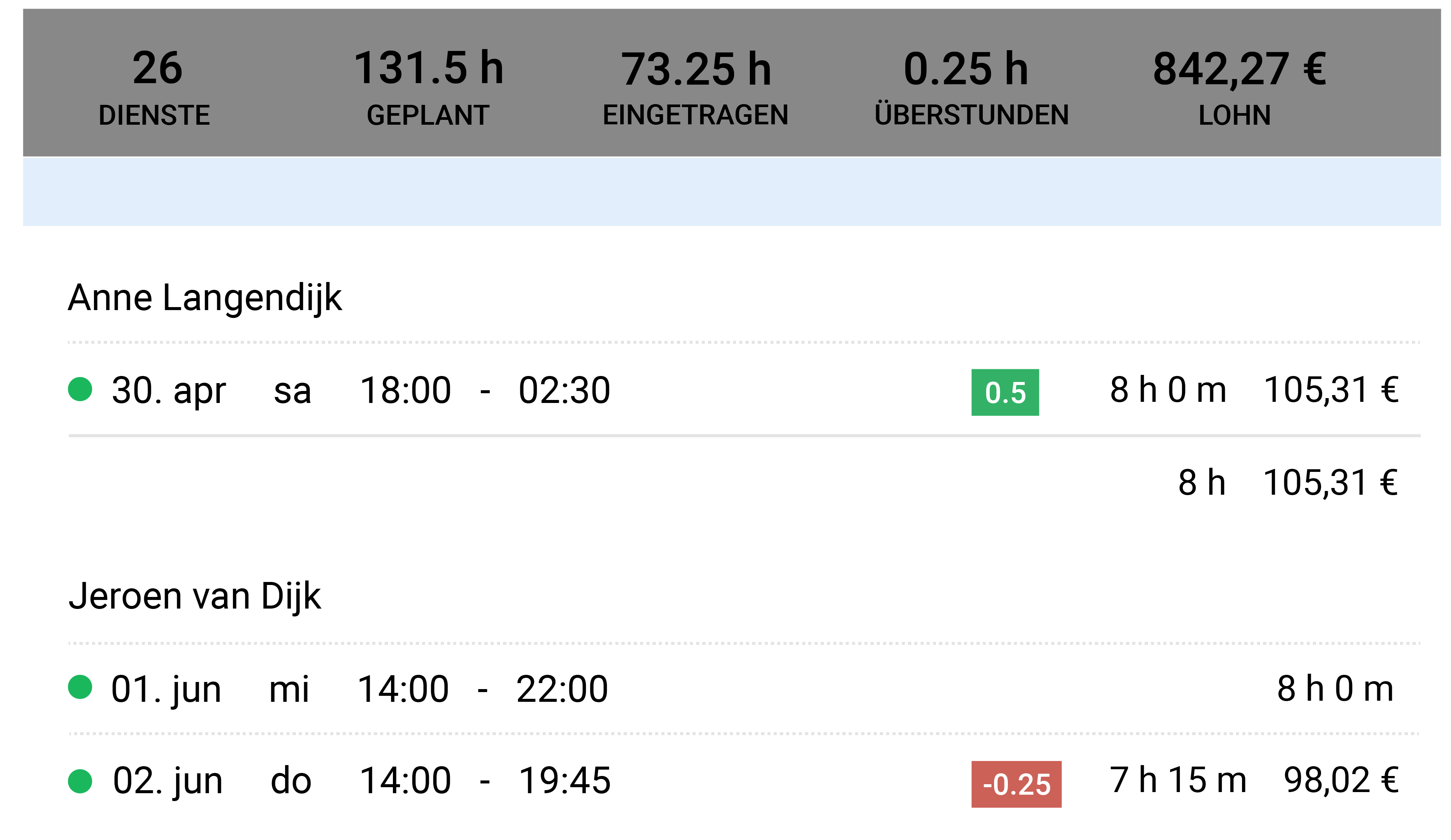The width and height of the screenshot is (1451, 840).
Task: Click the 02:30 end time on 30. apr
Action: (564, 390)
